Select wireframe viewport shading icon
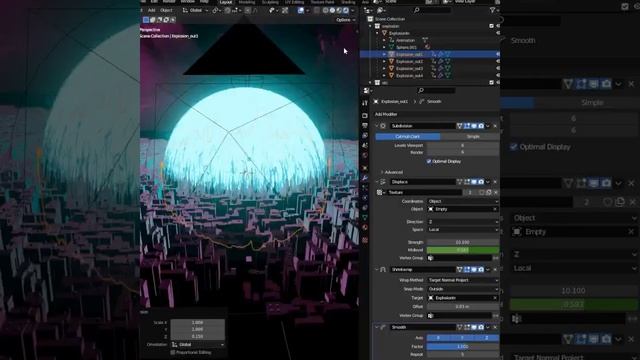 tap(325, 10)
